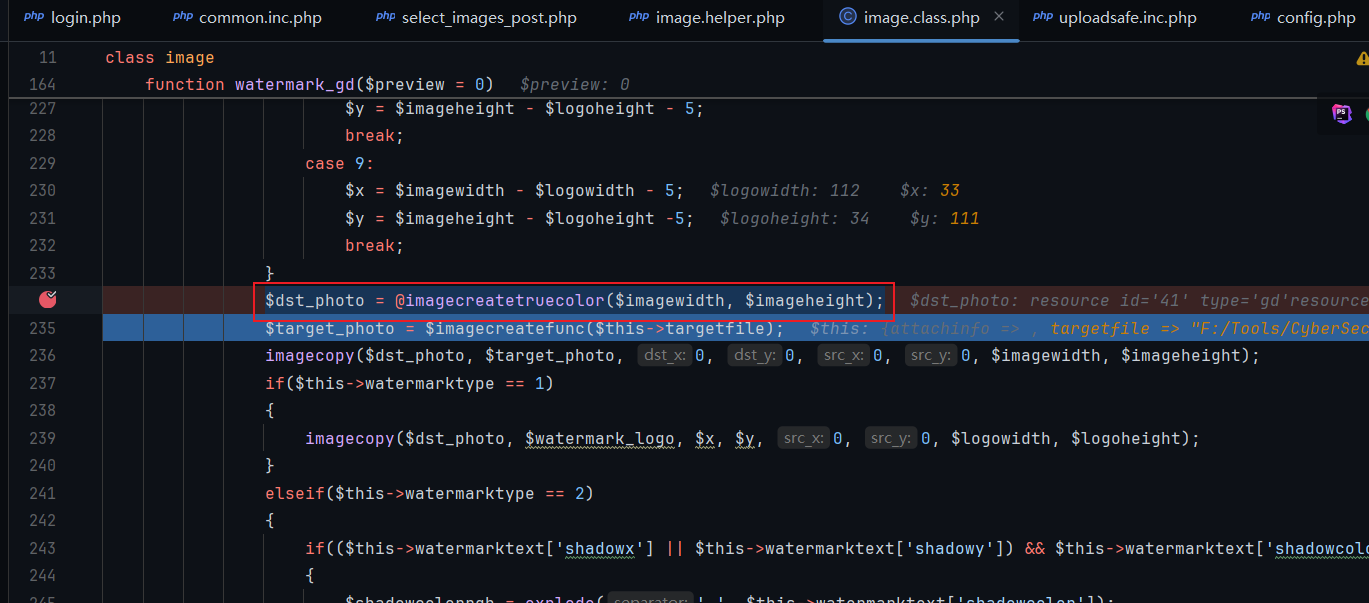
Task: Click the yellow inspection warning icon
Action: 1362,59
